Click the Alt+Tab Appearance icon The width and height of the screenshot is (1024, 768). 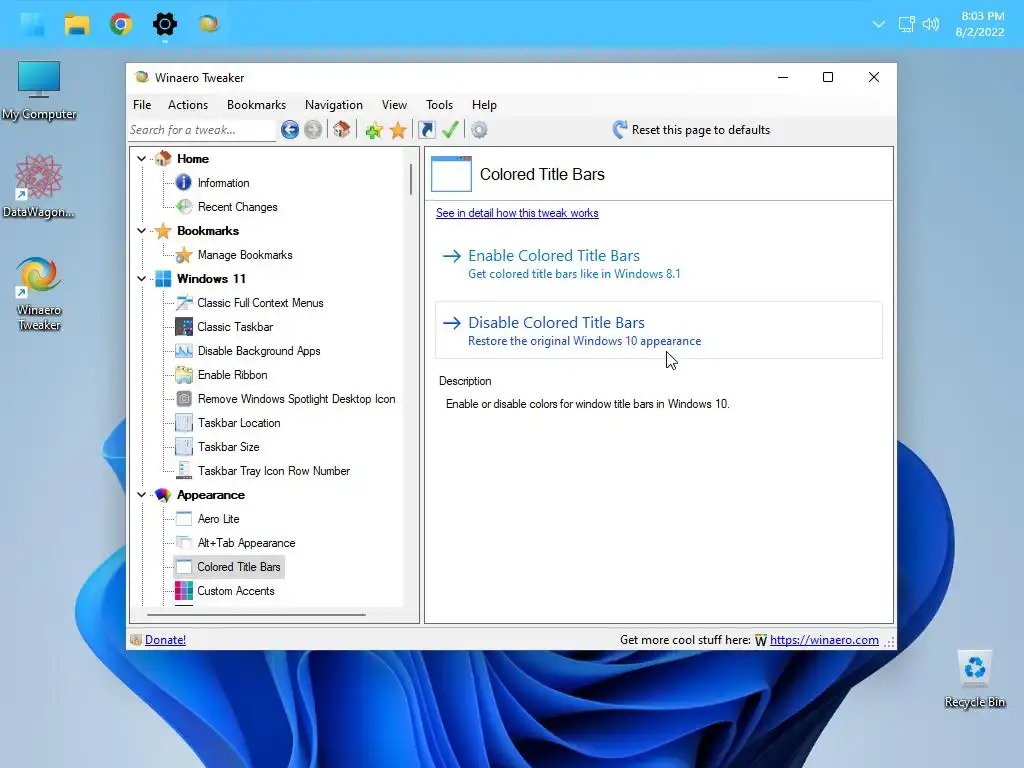tap(184, 543)
